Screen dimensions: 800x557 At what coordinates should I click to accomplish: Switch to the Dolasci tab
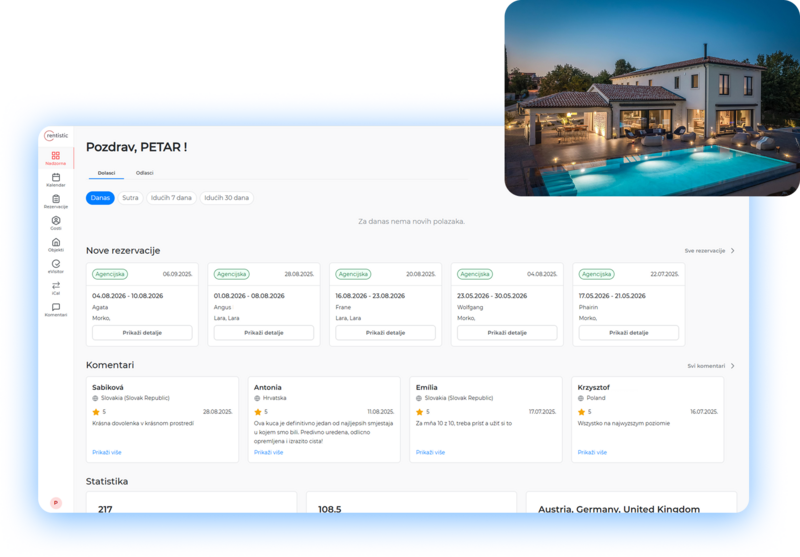106,173
